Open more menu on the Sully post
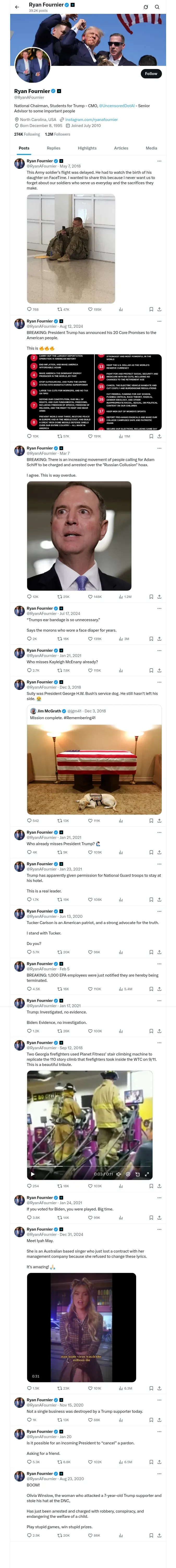Viewport: 176px width, 1568px height. pos(159,682)
